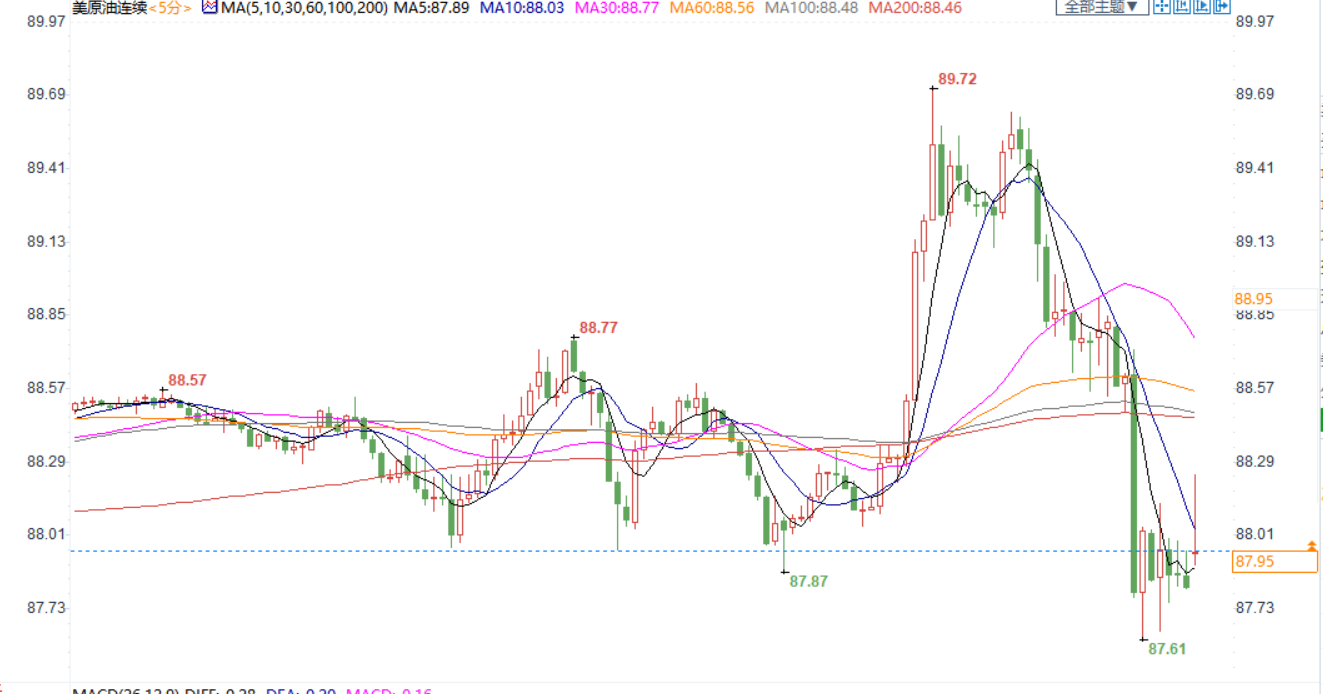Click the 87.61 low price marker
Image resolution: width=1323 pixels, height=694 pixels.
[1166, 649]
